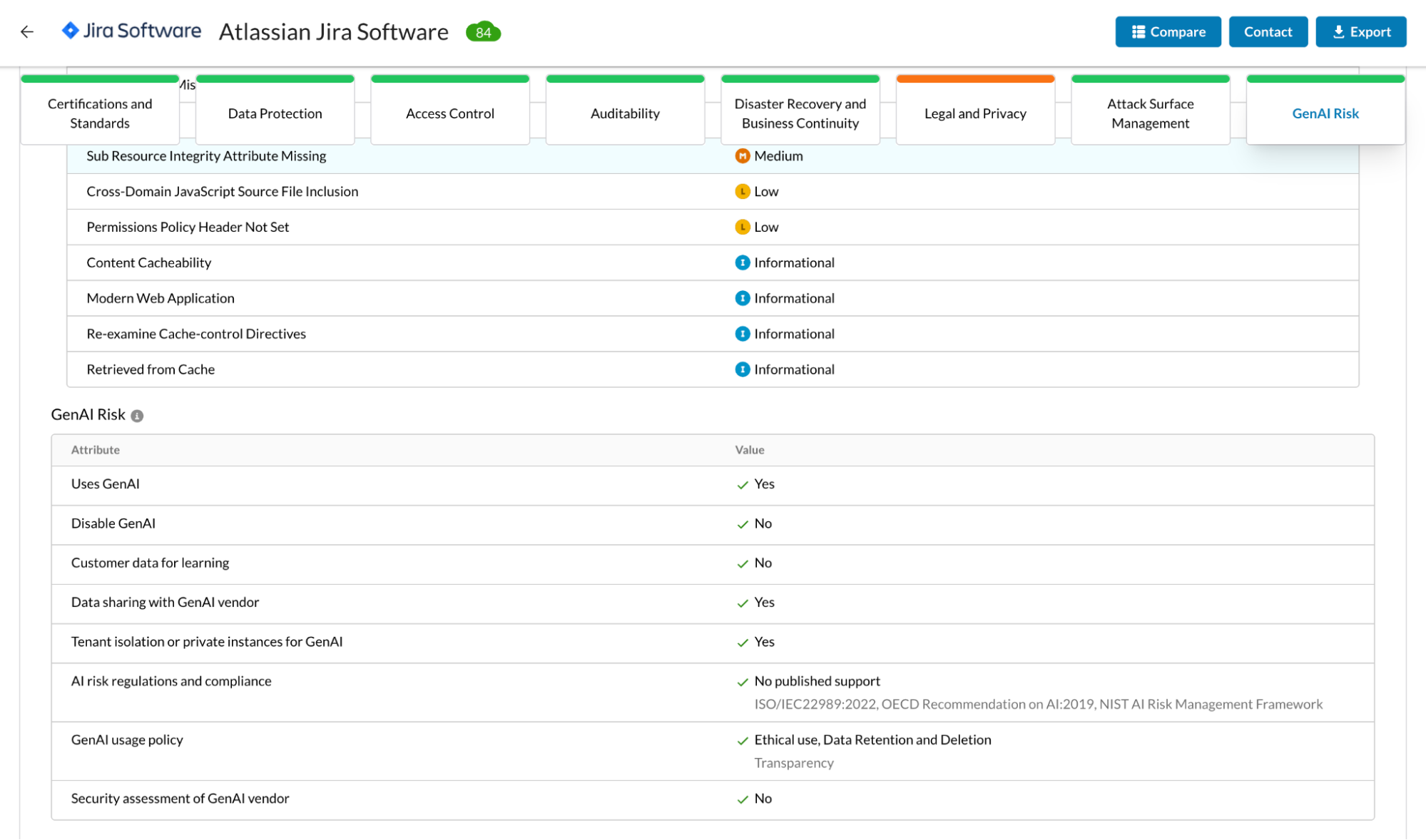The height and width of the screenshot is (840, 1426).
Task: Click Data sharing with GenAI vendor attribute
Action: tap(165, 603)
